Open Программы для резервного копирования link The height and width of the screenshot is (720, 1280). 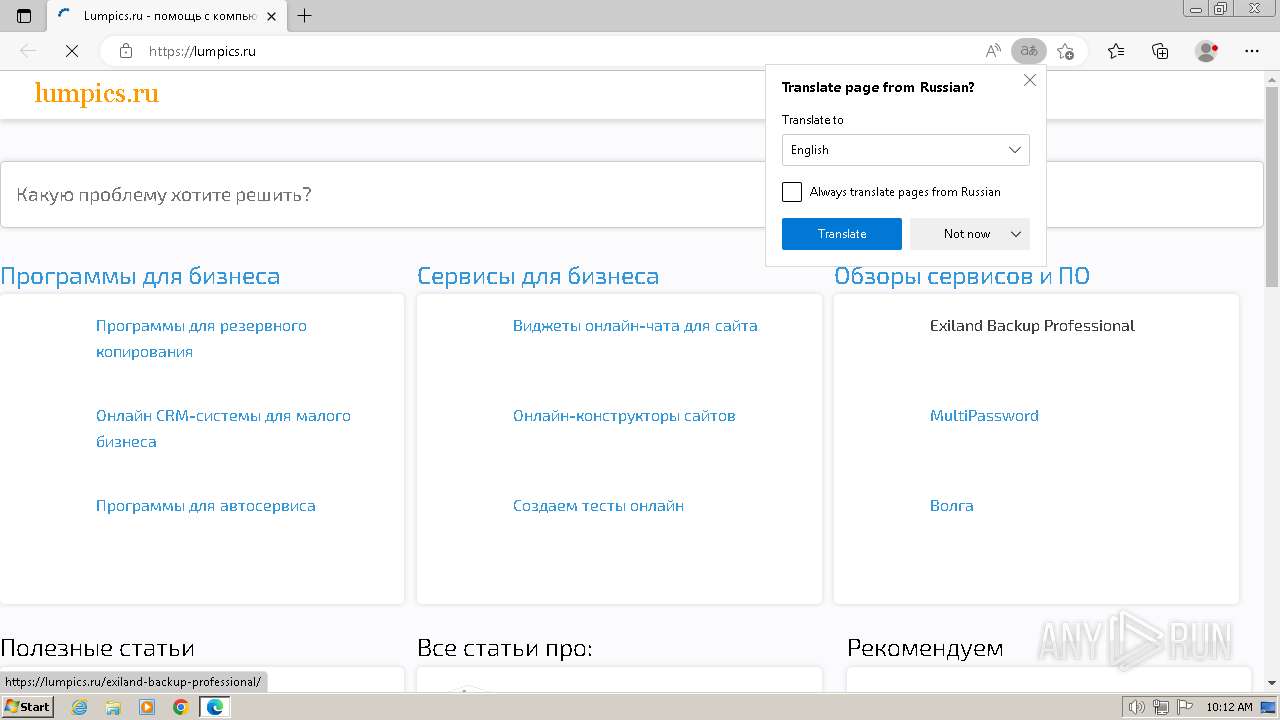pyautogui.click(x=201, y=339)
